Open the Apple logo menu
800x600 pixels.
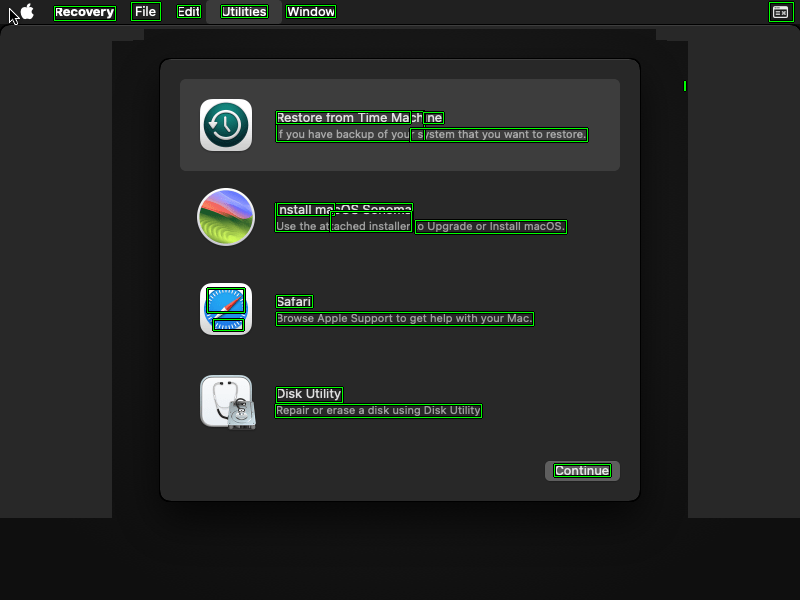(27, 12)
